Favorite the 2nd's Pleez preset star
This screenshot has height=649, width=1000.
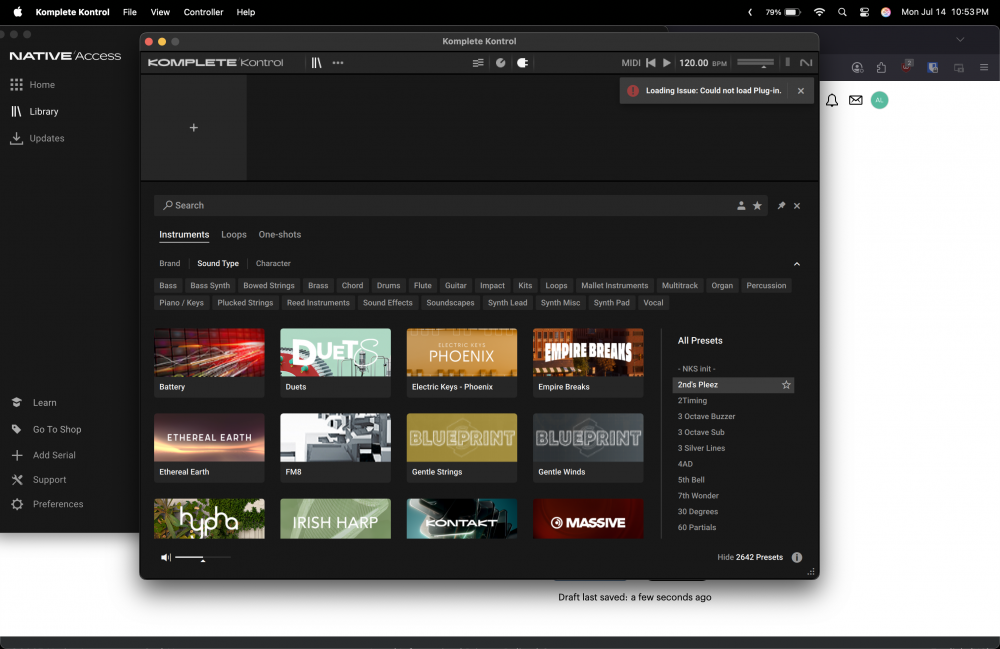click(786, 385)
